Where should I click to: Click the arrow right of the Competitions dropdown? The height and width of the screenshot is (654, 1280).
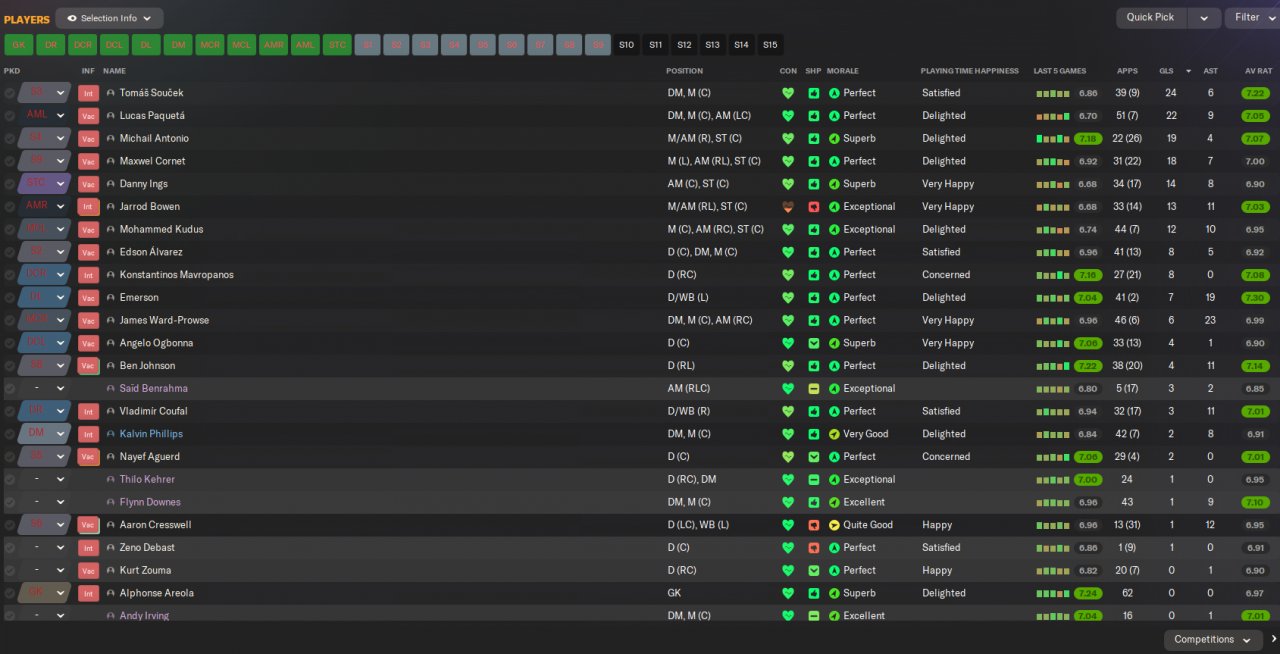point(1274,640)
